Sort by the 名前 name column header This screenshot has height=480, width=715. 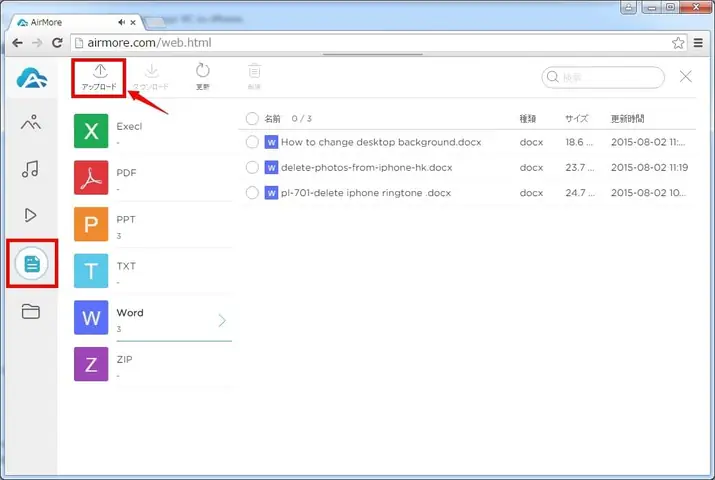tap(272, 119)
